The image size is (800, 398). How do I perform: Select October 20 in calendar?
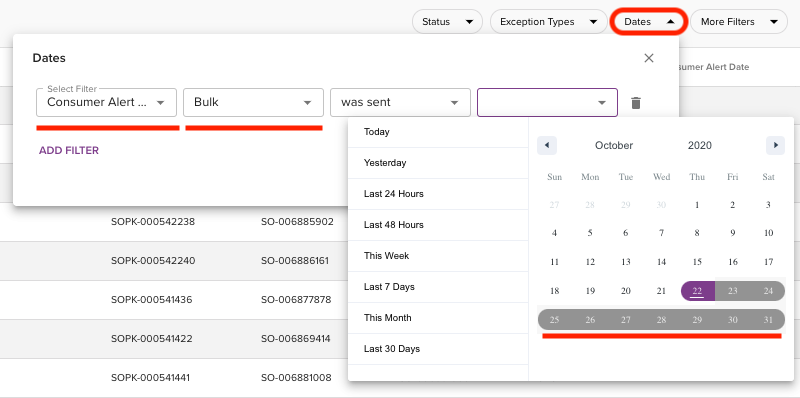626,291
